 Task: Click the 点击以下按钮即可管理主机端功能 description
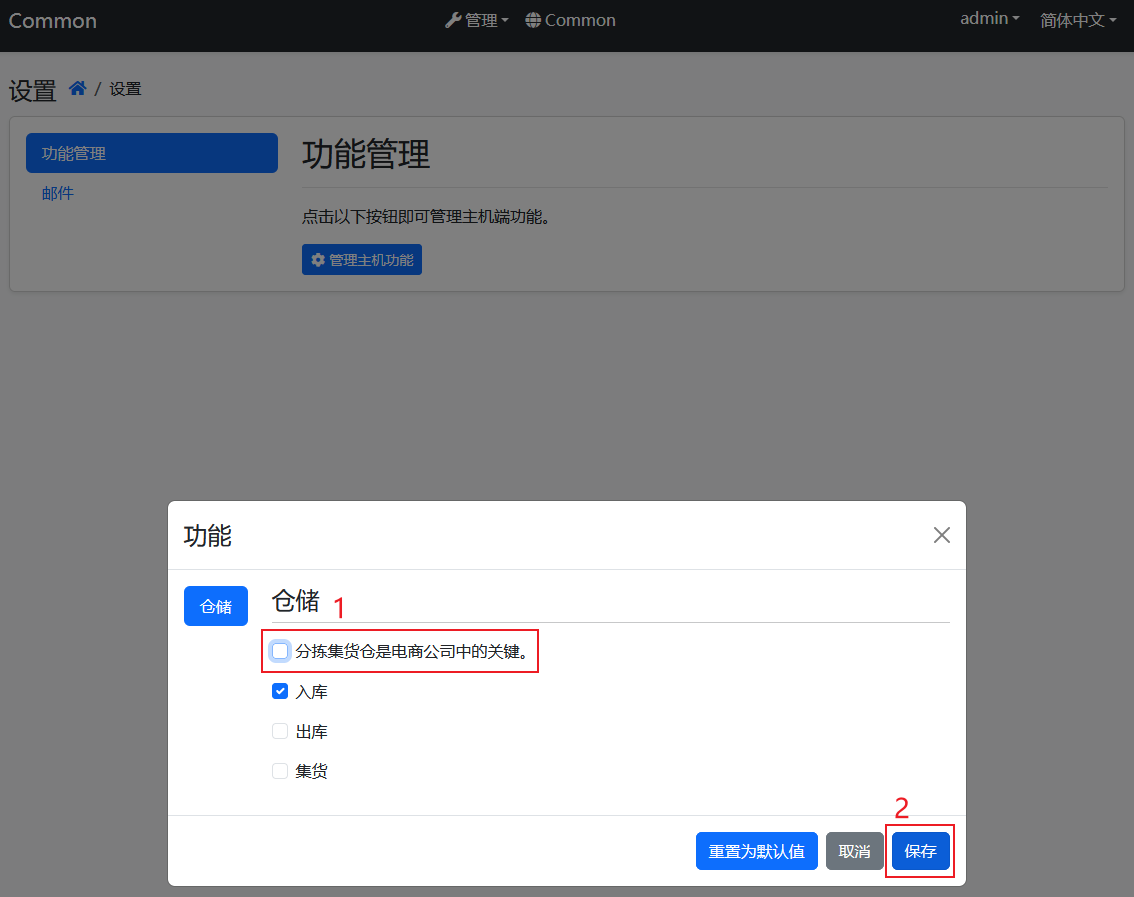[x=425, y=217]
